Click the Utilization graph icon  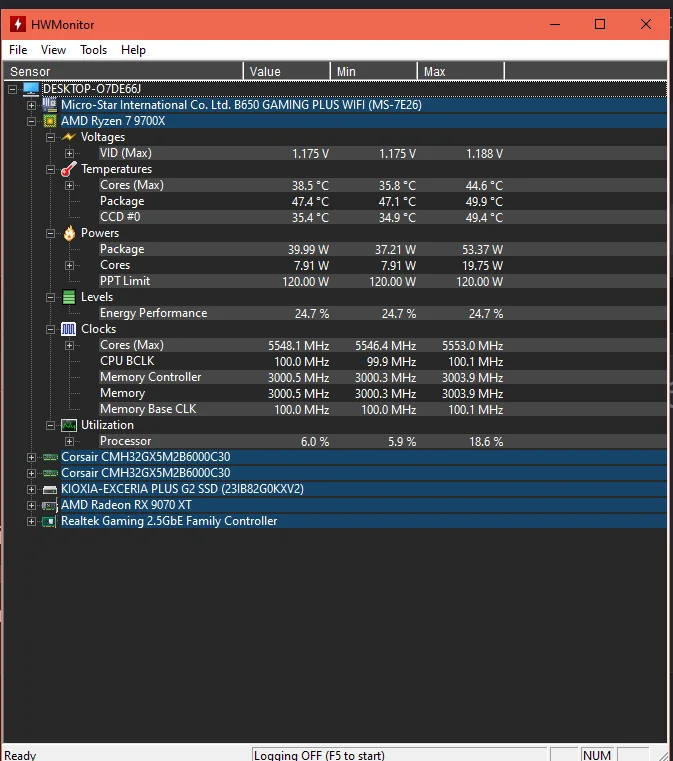point(69,425)
